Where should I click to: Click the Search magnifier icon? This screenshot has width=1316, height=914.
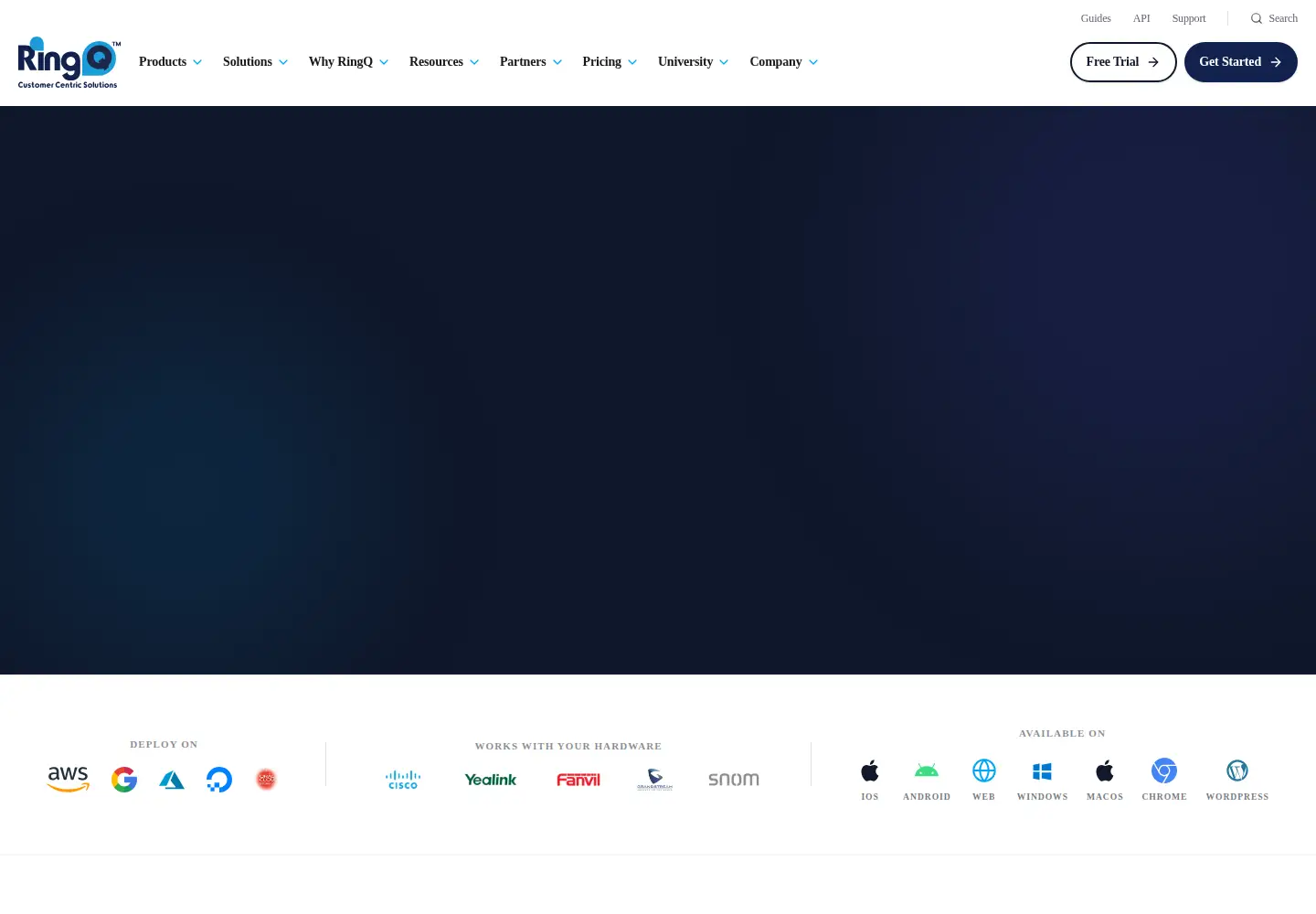(x=1257, y=18)
